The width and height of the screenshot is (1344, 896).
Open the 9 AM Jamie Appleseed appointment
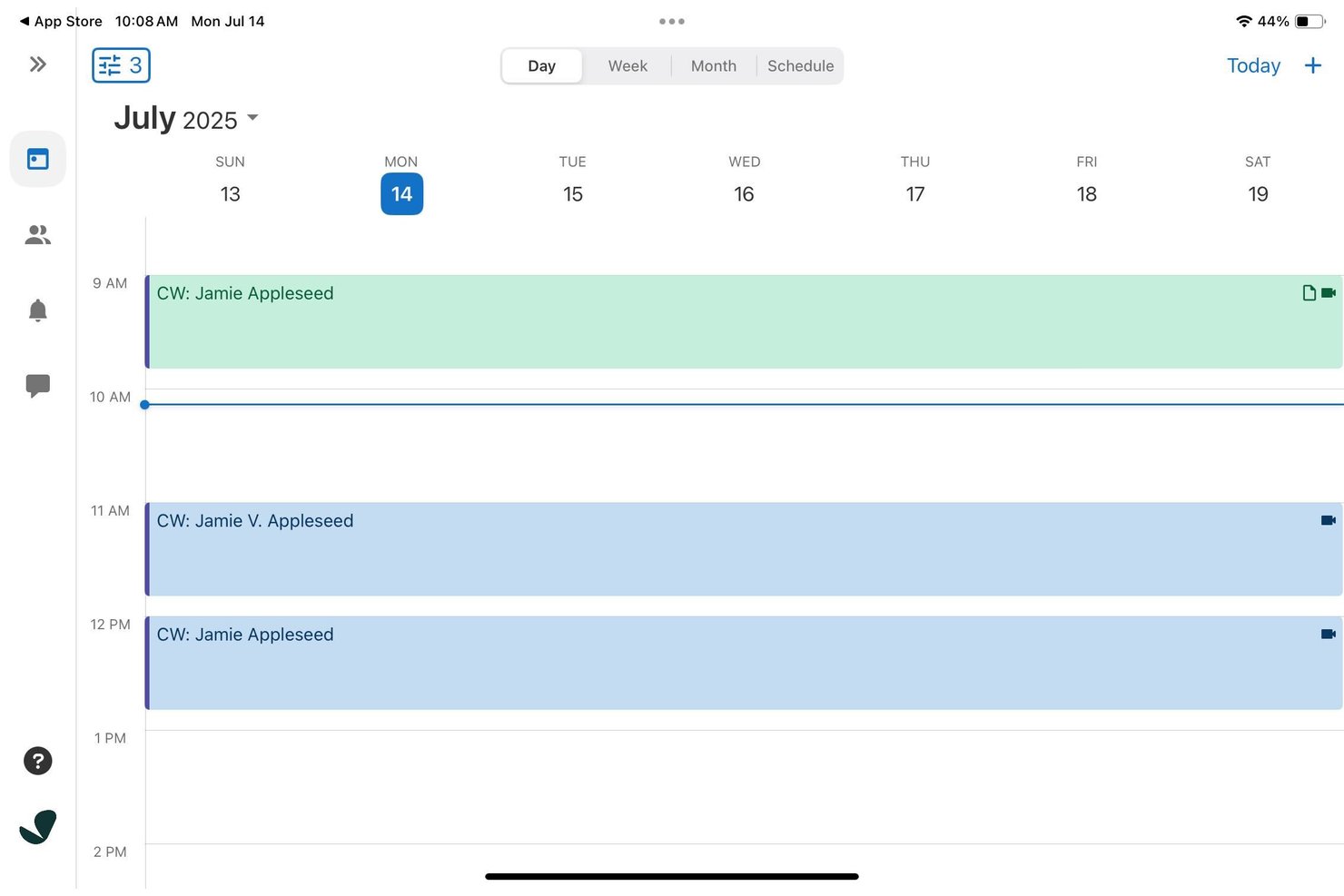(x=744, y=321)
